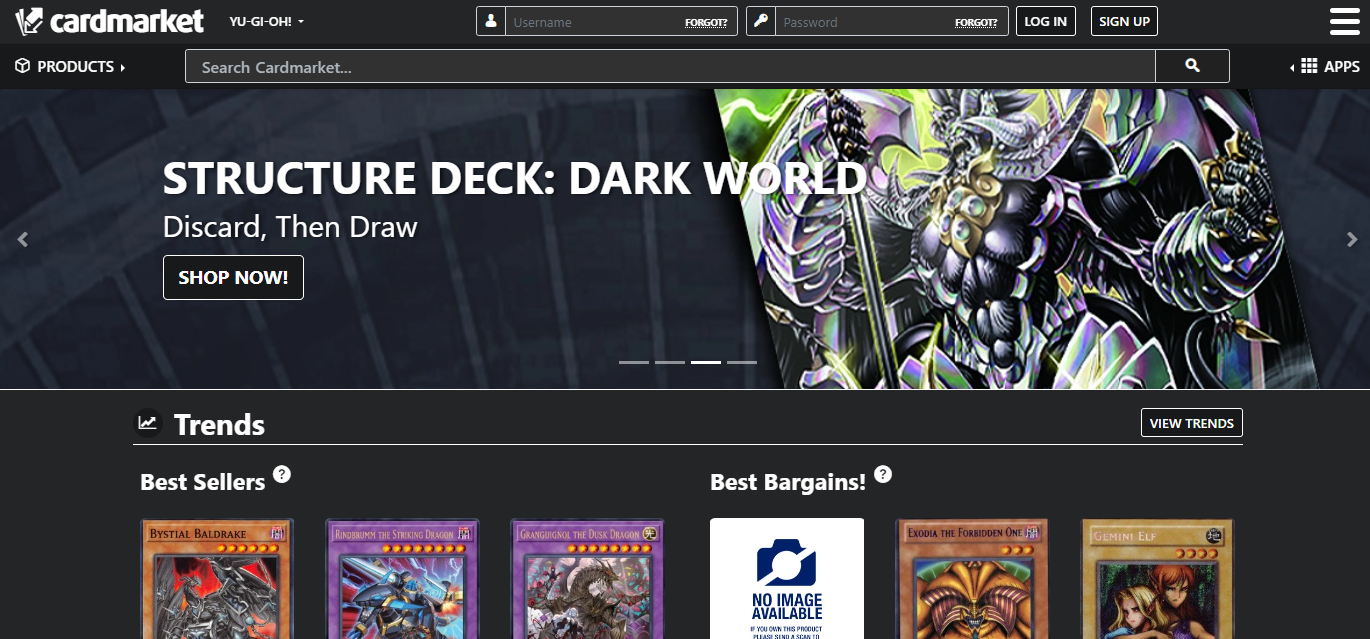Click FORGOT? next to the Password field

click(x=976, y=21)
